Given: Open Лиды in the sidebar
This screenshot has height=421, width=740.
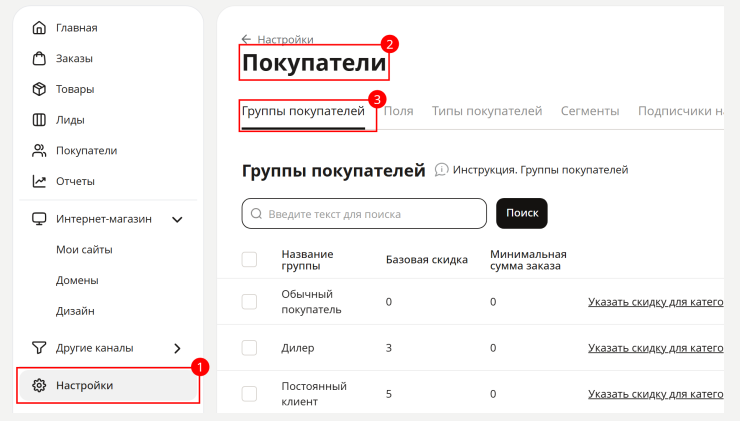Looking at the screenshot, I should coord(70,120).
